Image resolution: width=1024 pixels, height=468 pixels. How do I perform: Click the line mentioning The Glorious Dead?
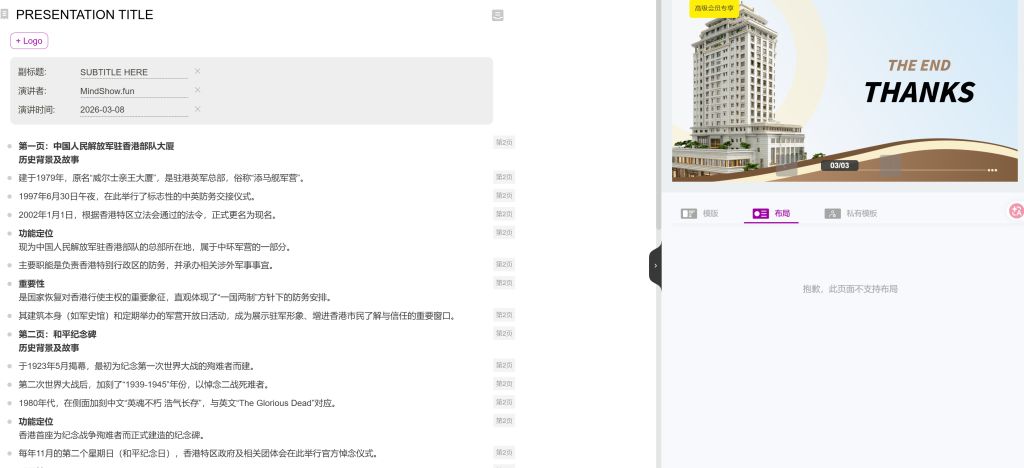178,403
